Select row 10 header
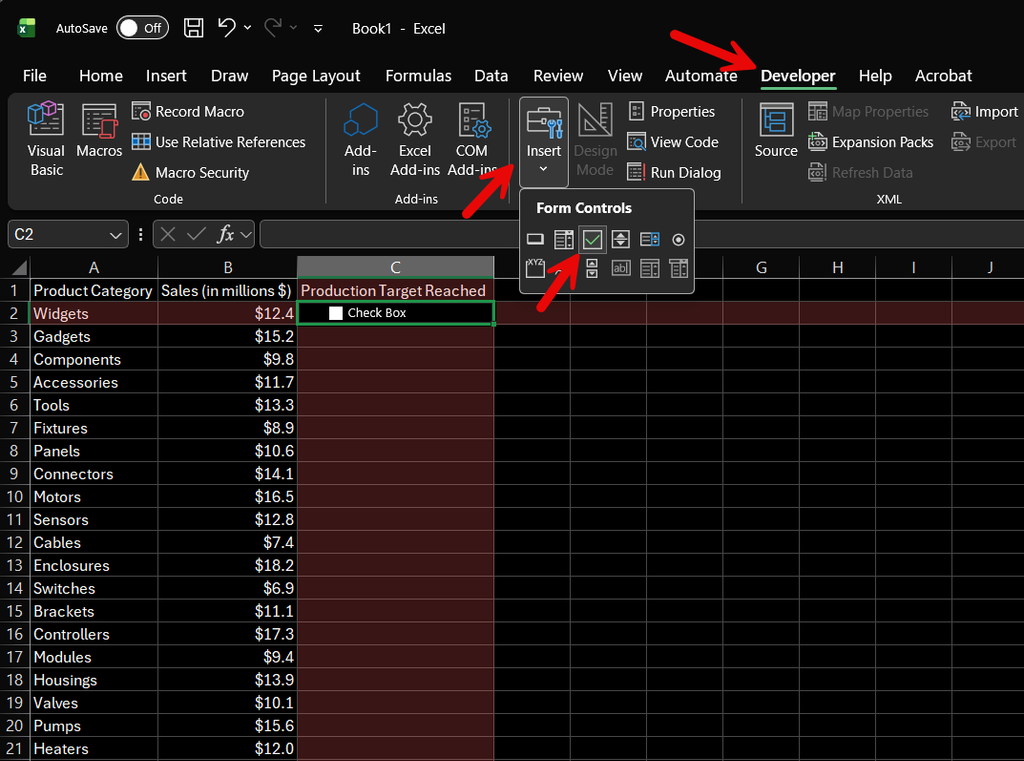This screenshot has height=761, width=1024. click(x=14, y=496)
